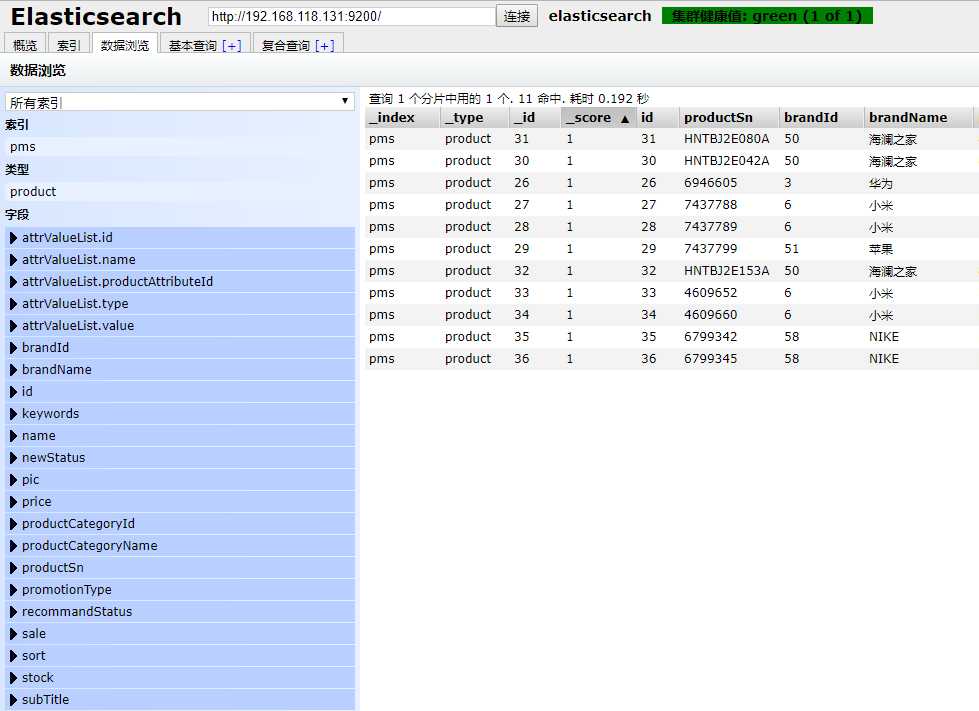Expand the productCategoryId field filter

pyautogui.click(x=180, y=524)
